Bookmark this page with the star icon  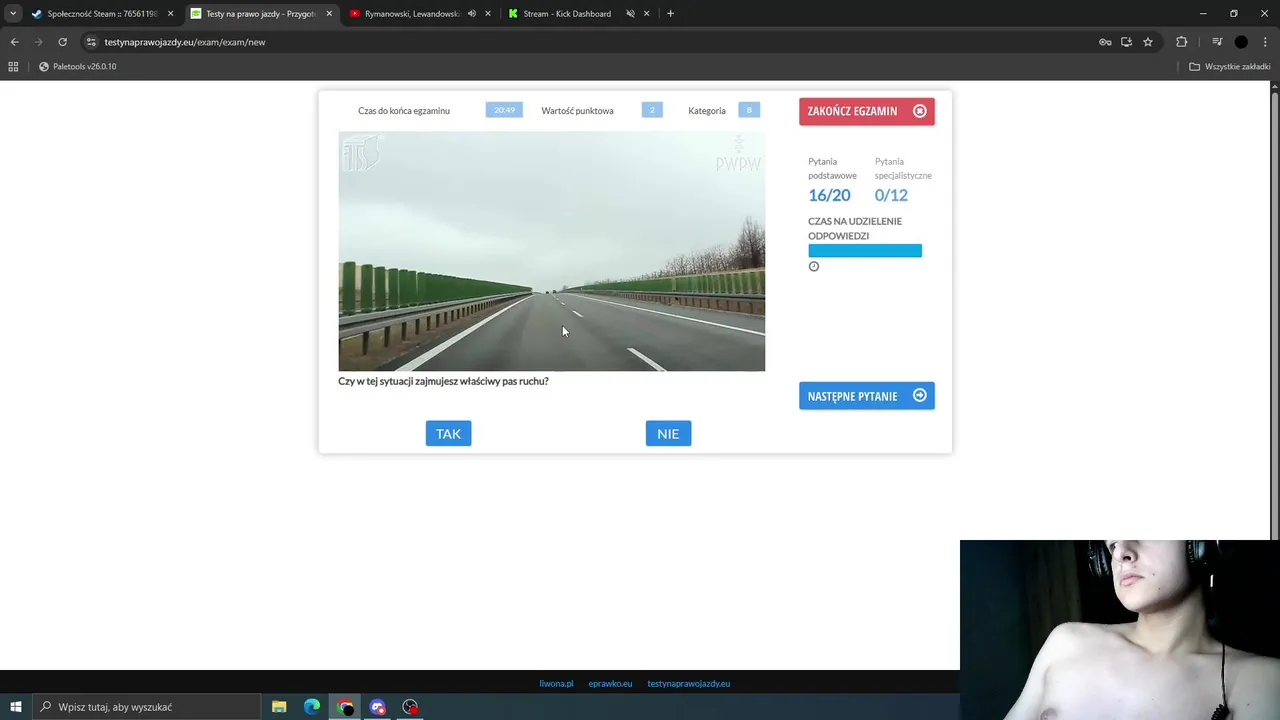[x=1148, y=42]
